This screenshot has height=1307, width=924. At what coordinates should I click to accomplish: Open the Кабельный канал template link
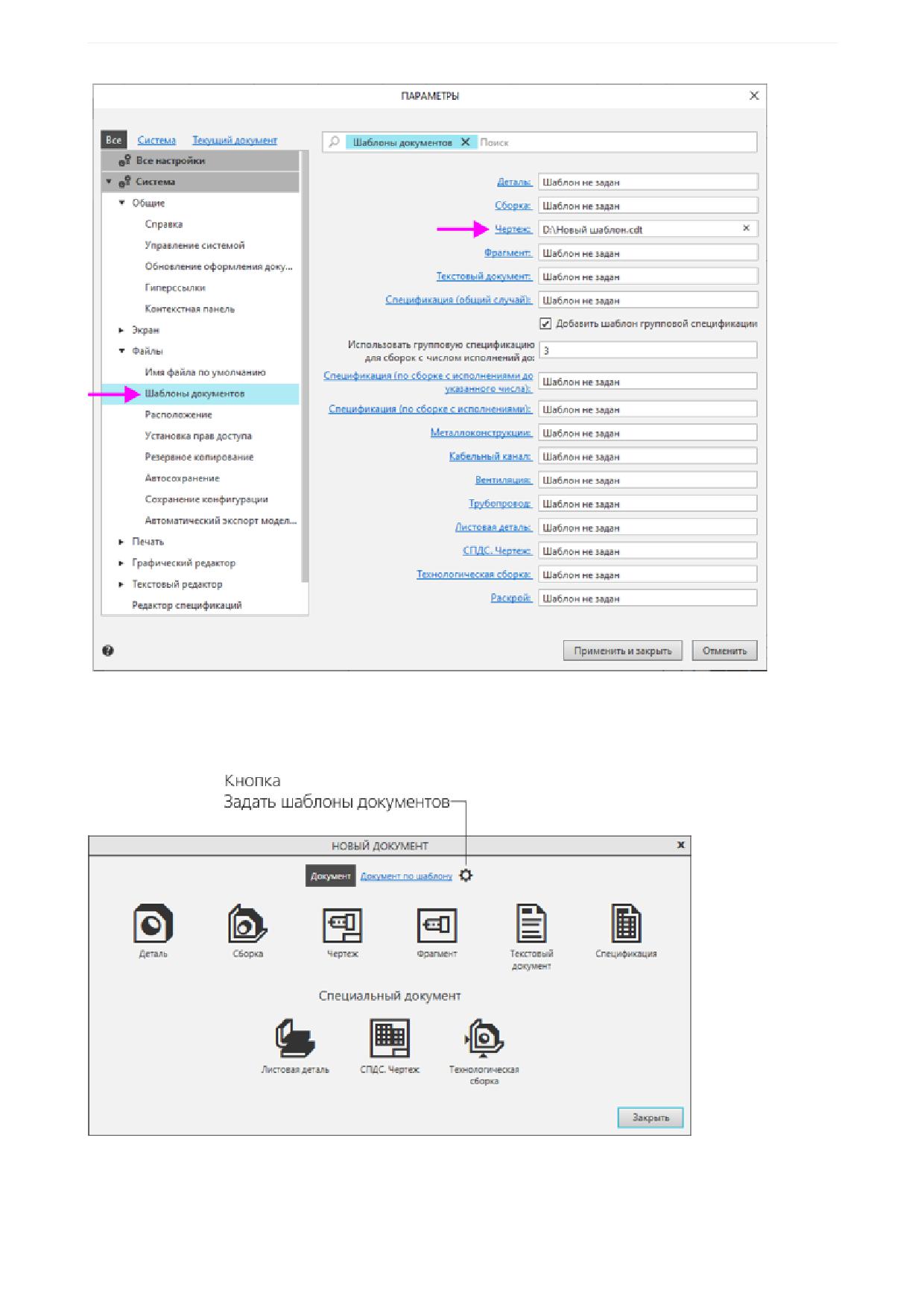pyautogui.click(x=490, y=456)
